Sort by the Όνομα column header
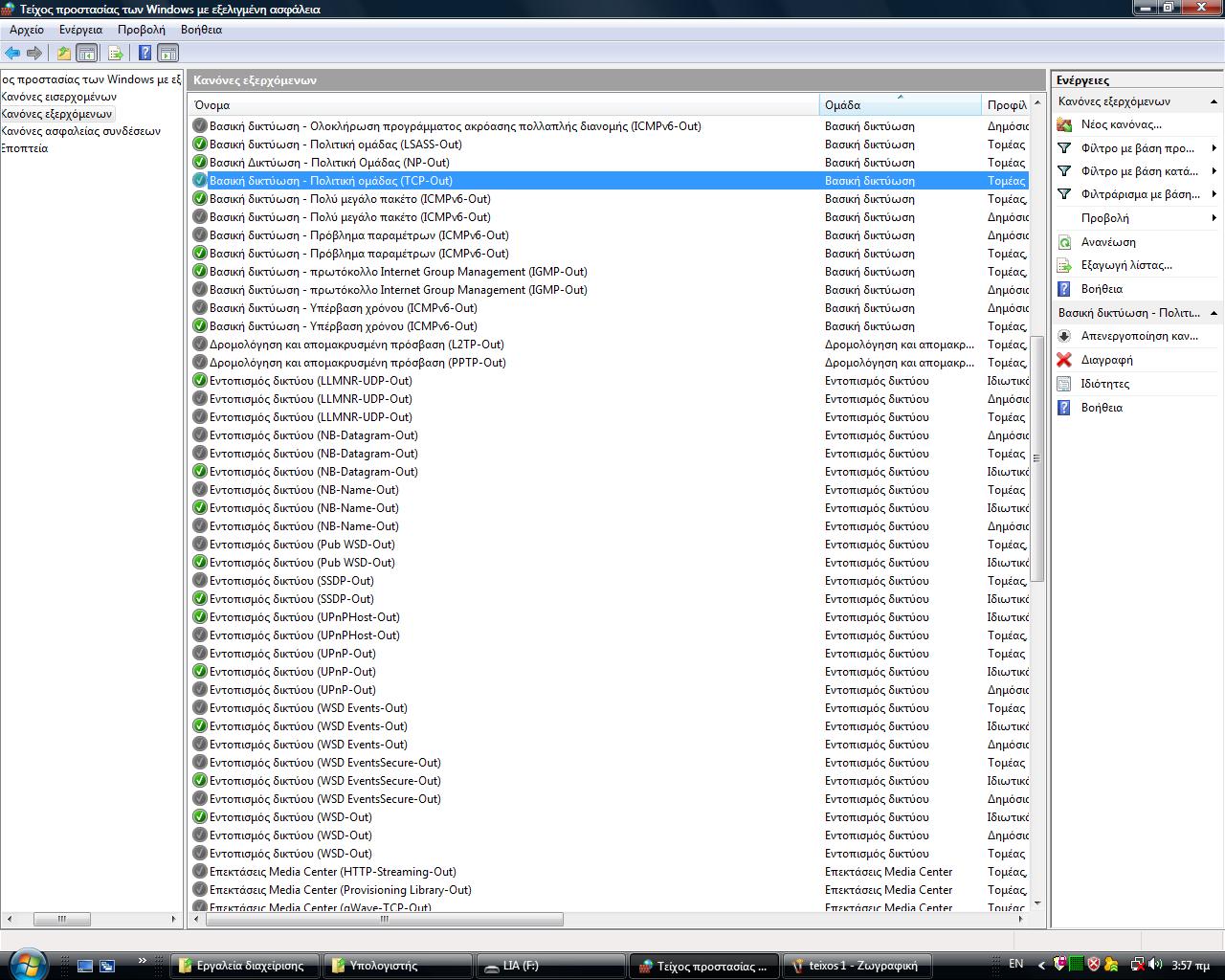The height and width of the screenshot is (980, 1225). point(503,105)
